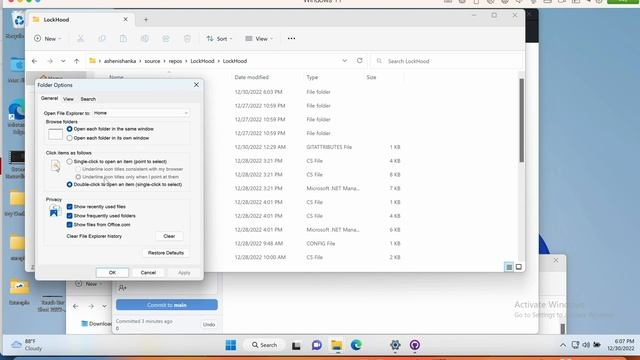Image resolution: width=640 pixels, height=360 pixels.
Task: Select Open each folder in the same window
Action: 69,129
